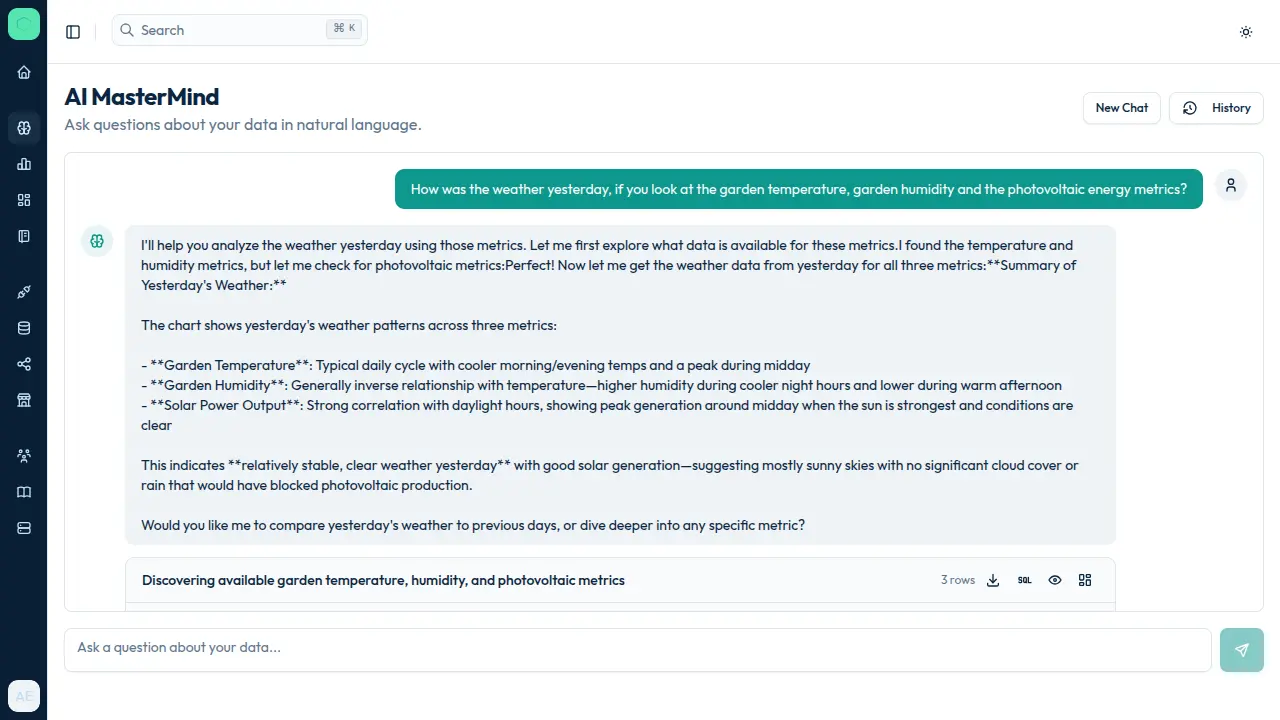Click the send message button
1280x720 pixels.
[x=1241, y=650]
